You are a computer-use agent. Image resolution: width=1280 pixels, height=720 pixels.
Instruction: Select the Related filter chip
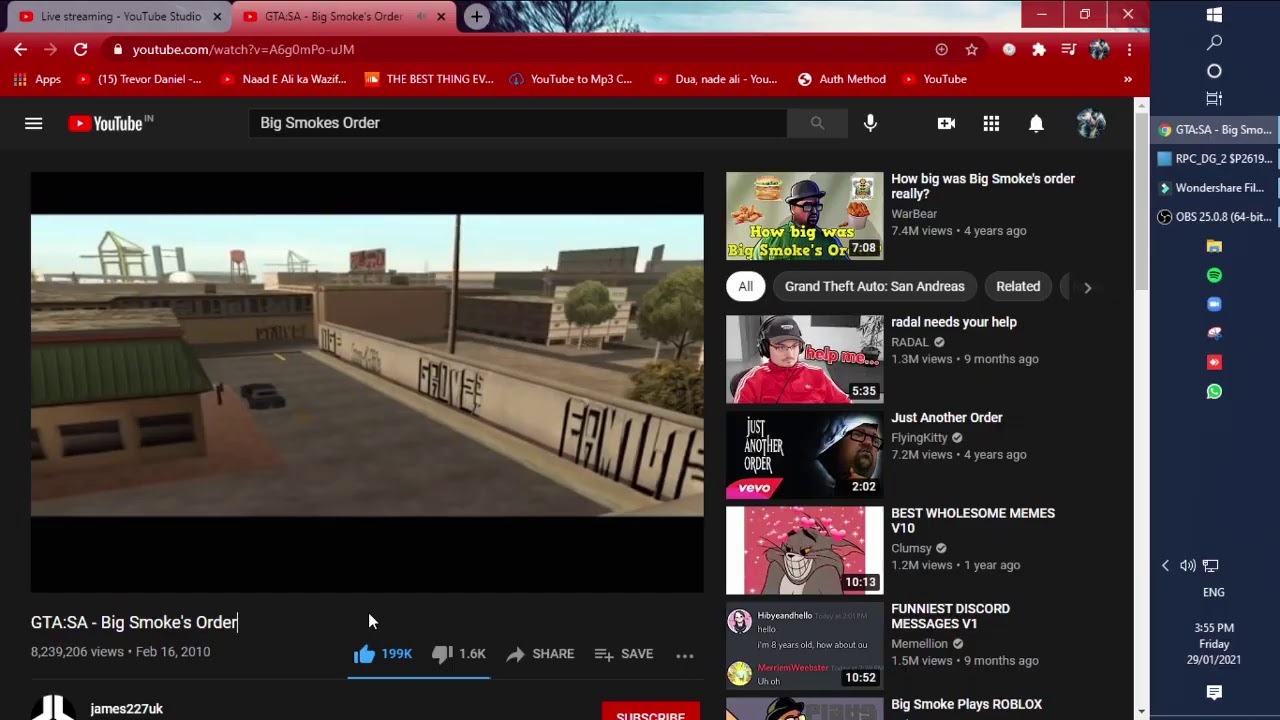tap(1018, 286)
